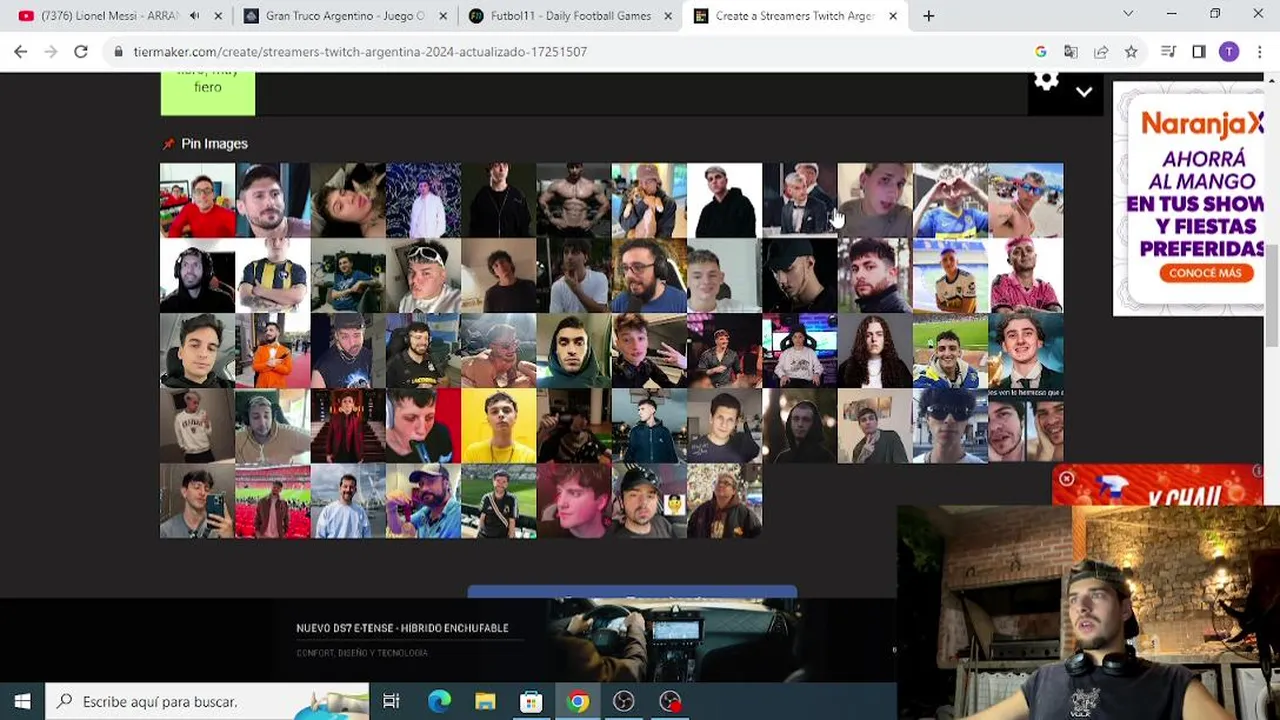Open tier row settings gear icon

tap(1046, 82)
